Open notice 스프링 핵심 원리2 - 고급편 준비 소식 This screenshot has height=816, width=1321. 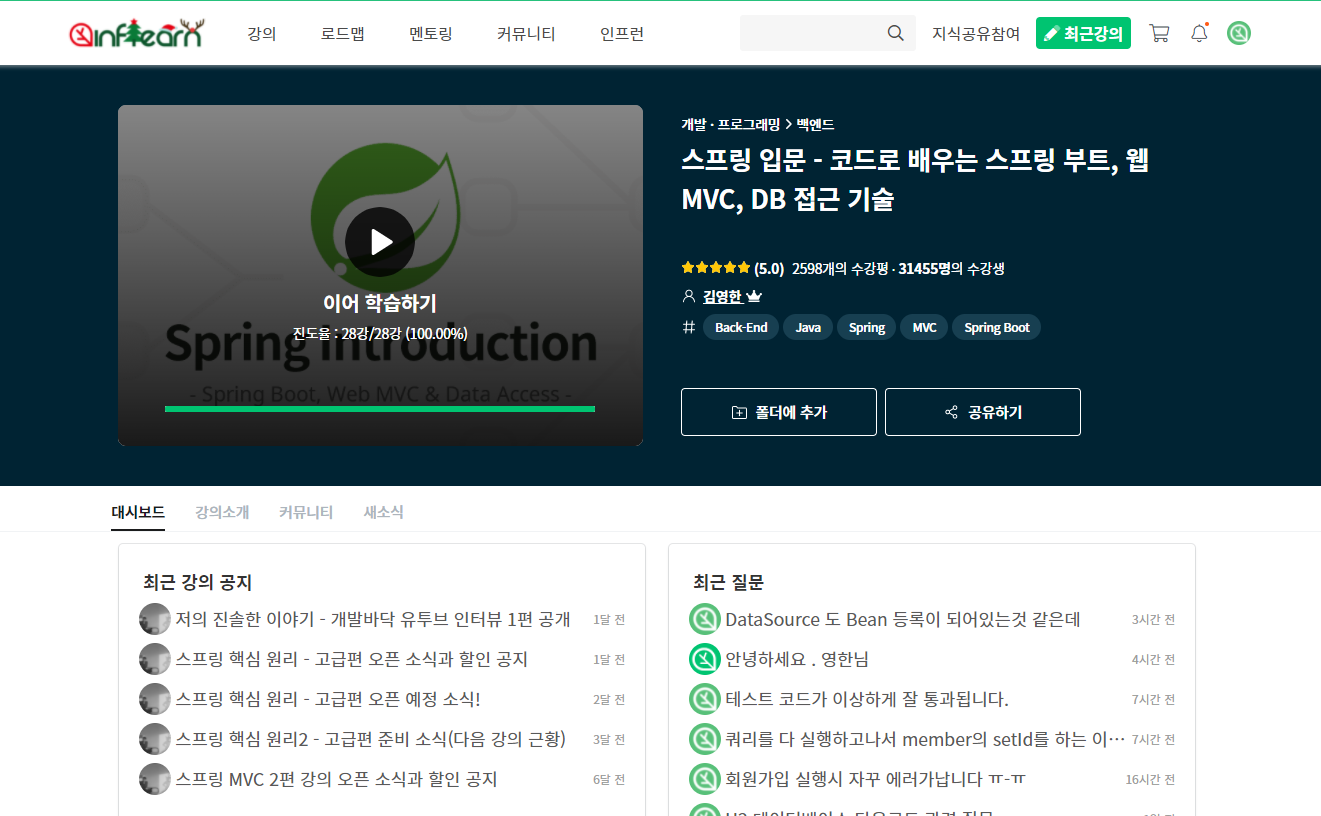[x=371, y=739]
